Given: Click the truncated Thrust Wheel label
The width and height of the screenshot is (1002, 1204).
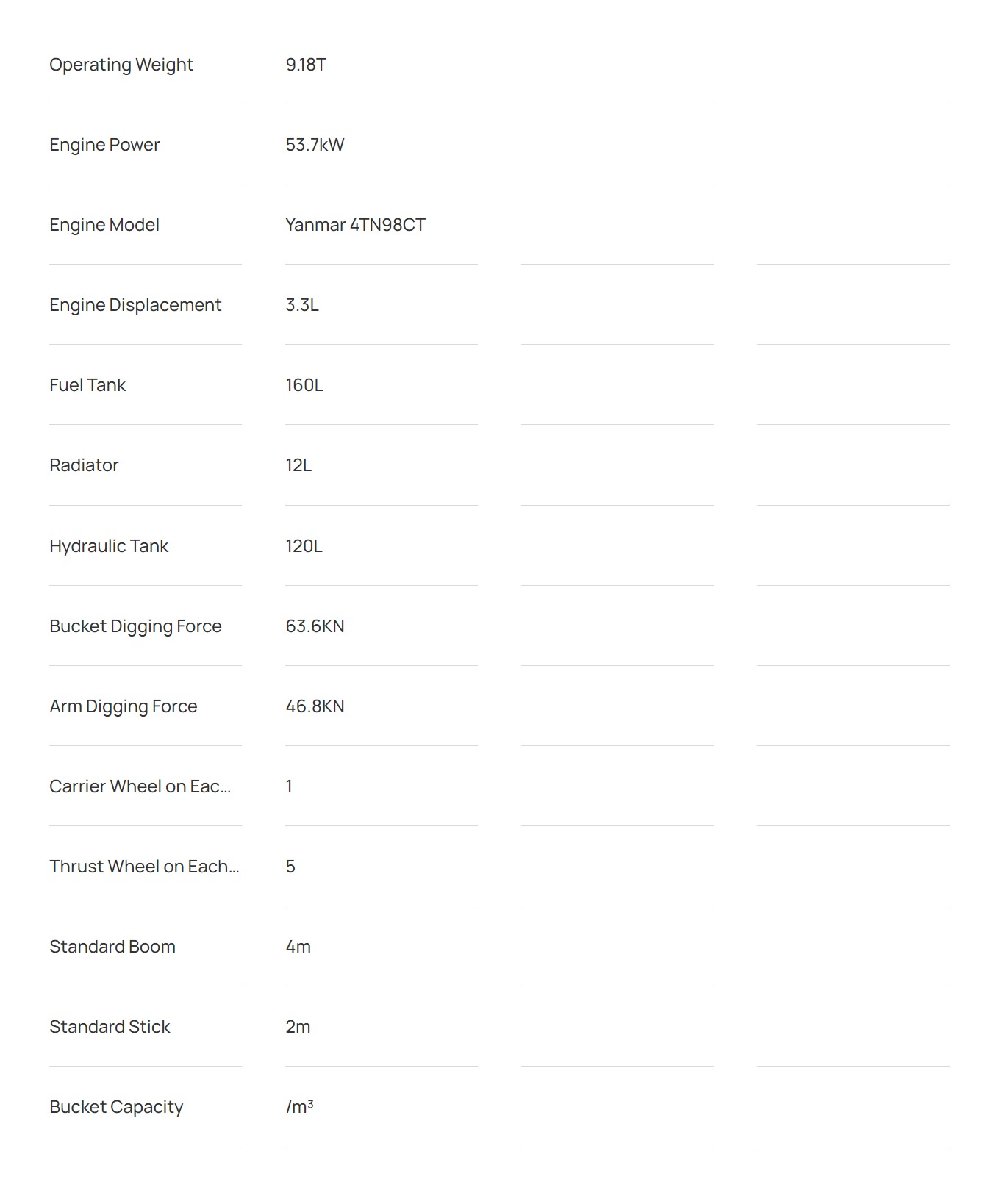Looking at the screenshot, I should 145,867.
